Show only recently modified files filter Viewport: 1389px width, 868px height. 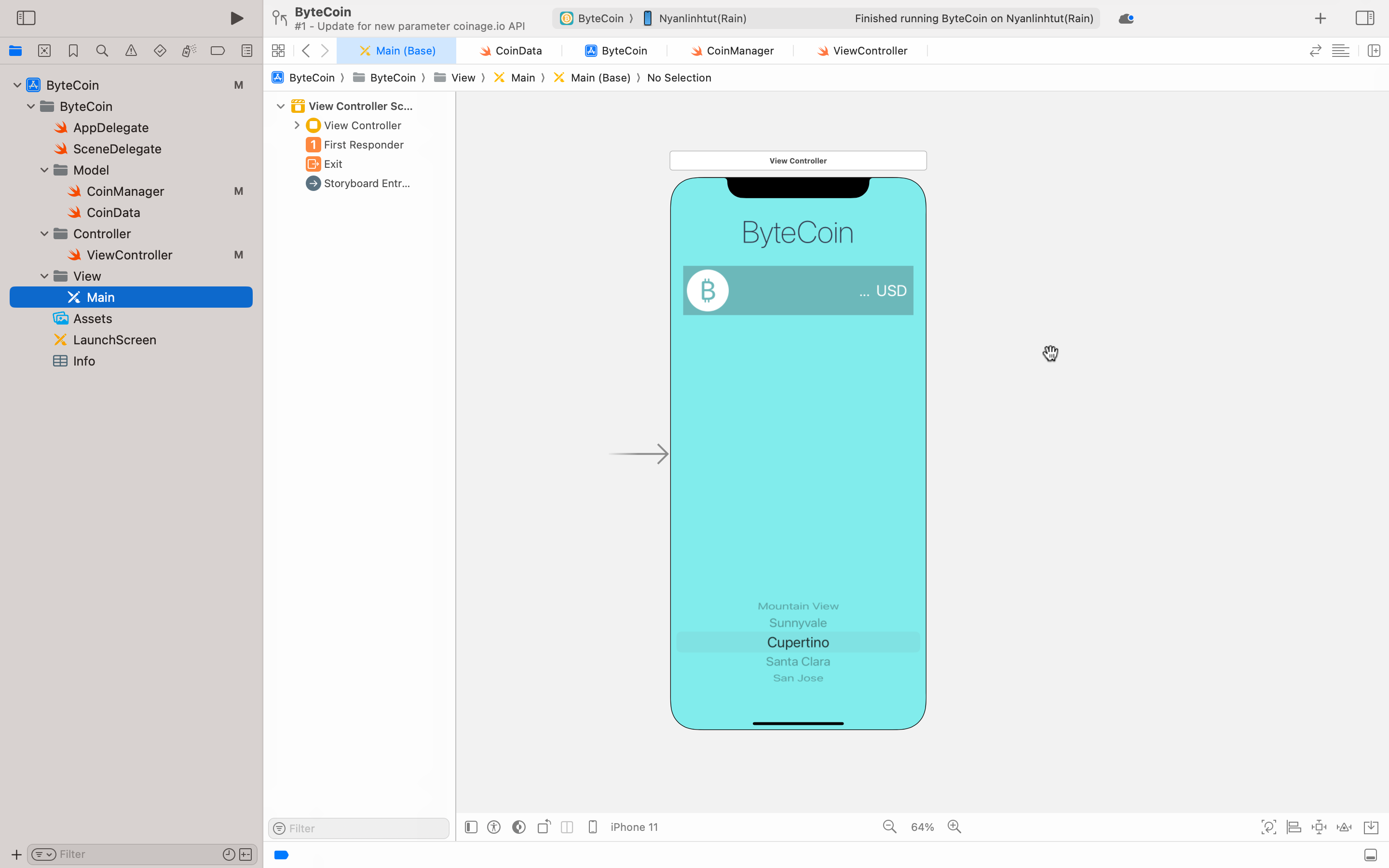tap(229, 854)
